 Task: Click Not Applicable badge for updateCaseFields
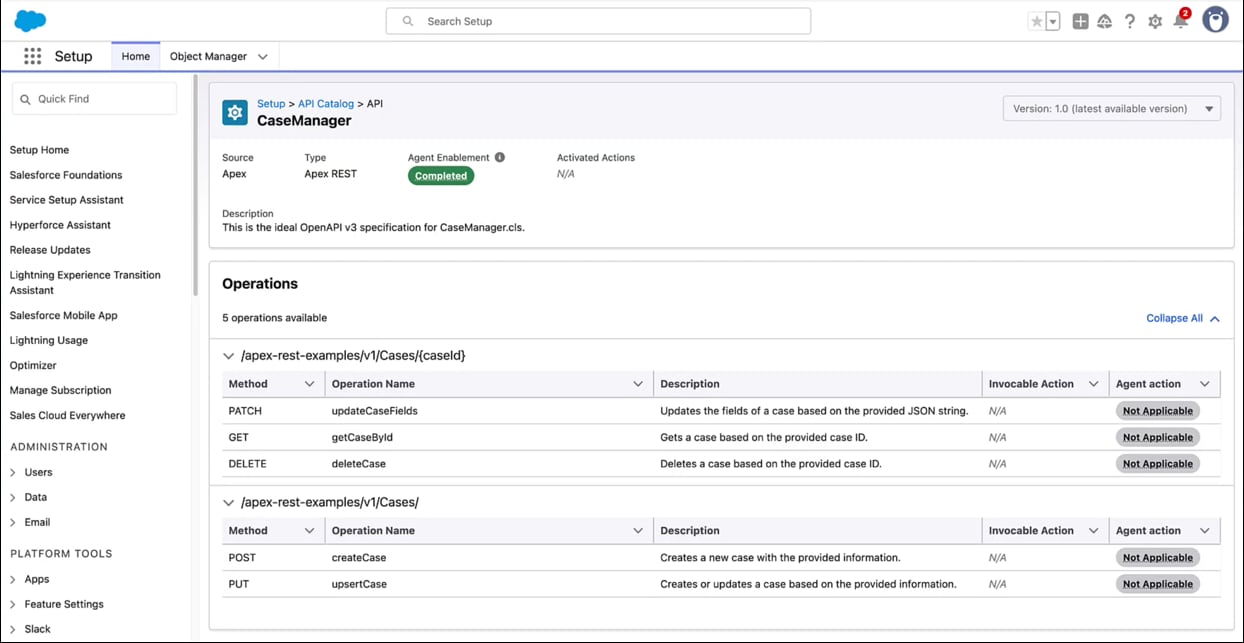pos(1158,411)
